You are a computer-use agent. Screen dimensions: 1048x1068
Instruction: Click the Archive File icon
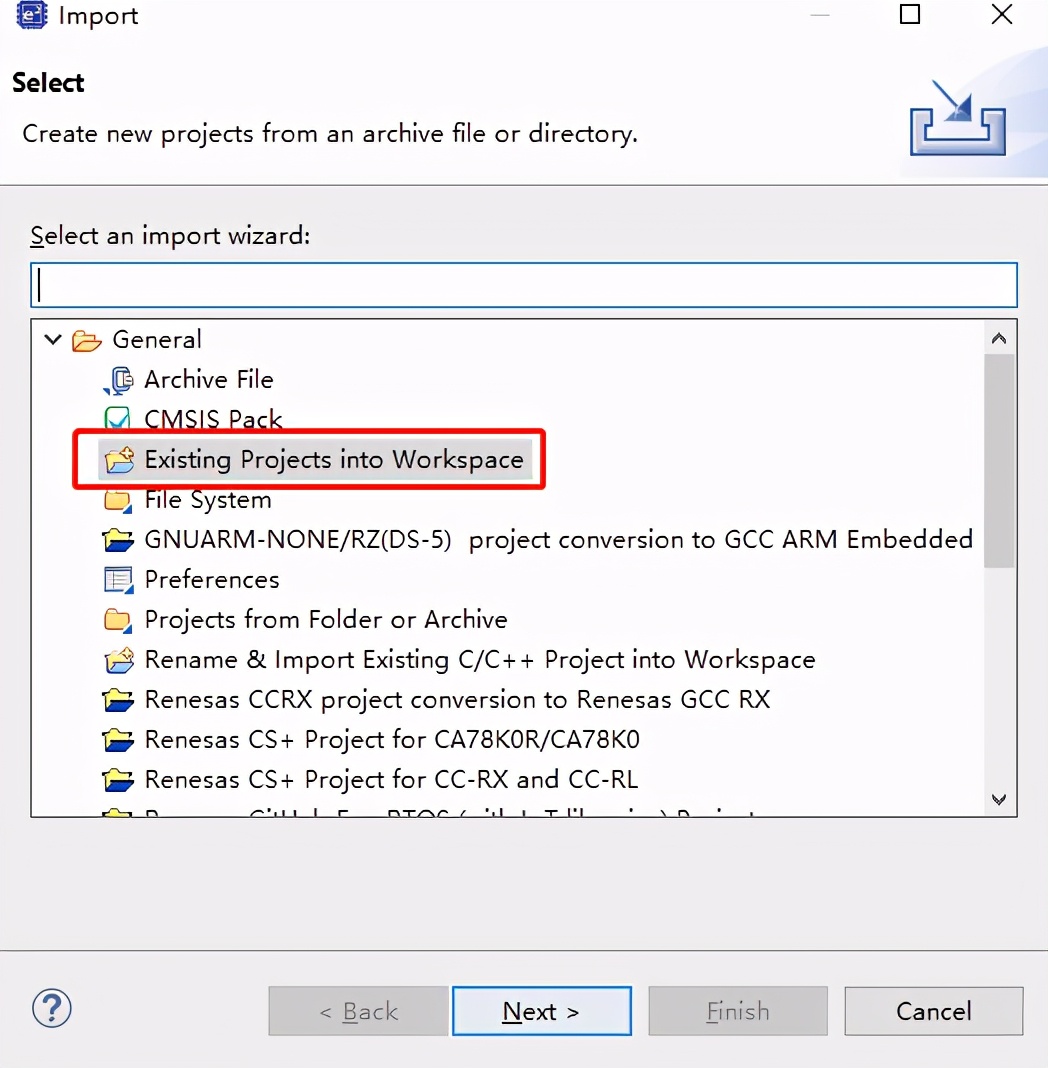[x=118, y=380]
